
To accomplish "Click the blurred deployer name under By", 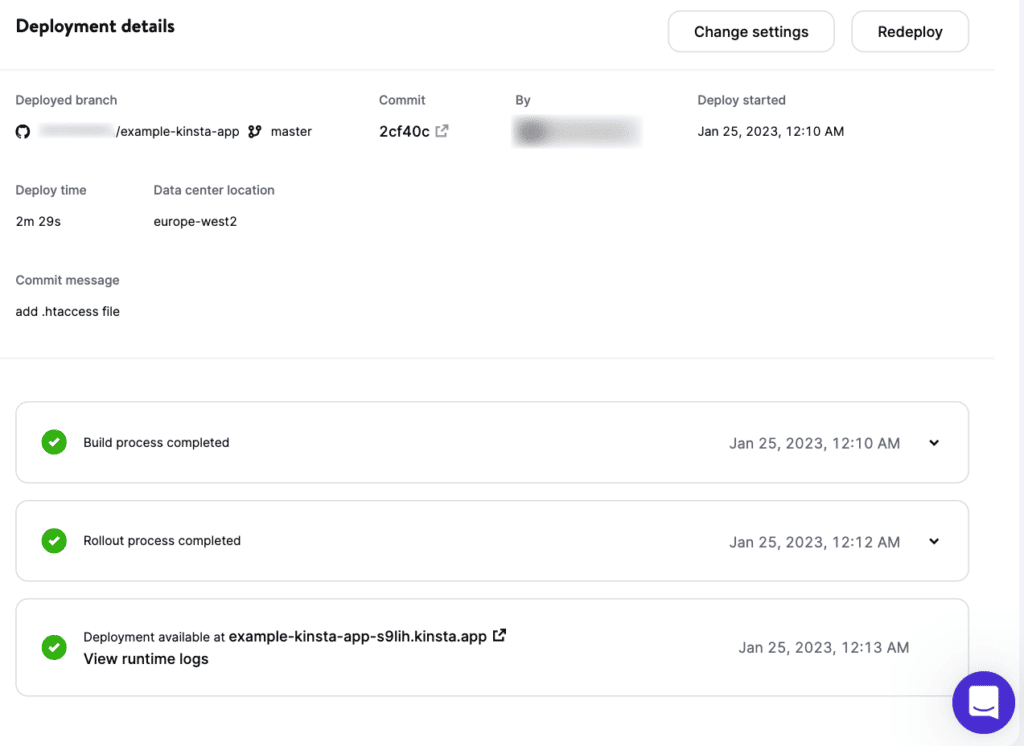I will pyautogui.click(x=577, y=131).
